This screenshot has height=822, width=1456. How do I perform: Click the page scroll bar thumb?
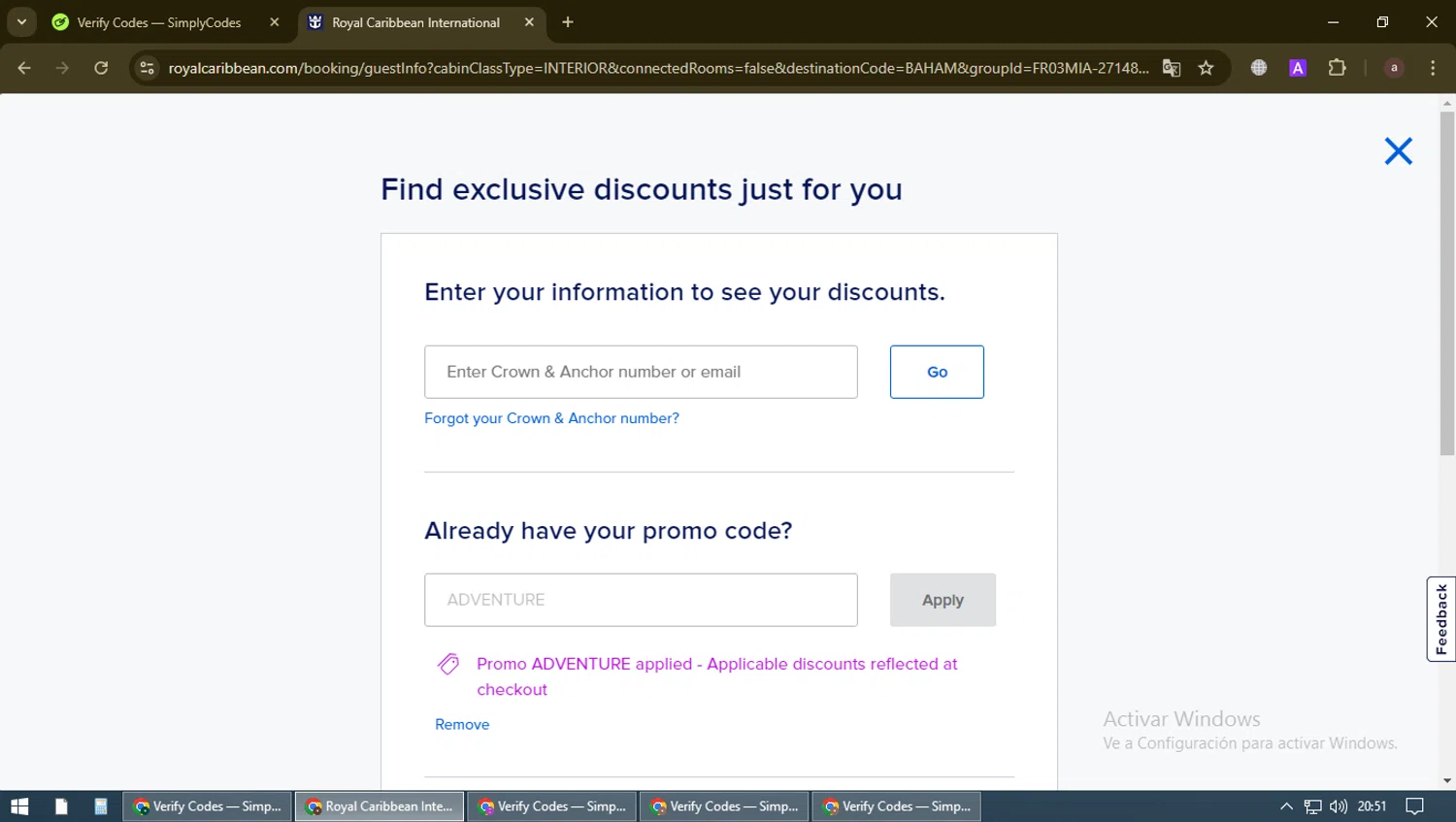click(1447, 283)
